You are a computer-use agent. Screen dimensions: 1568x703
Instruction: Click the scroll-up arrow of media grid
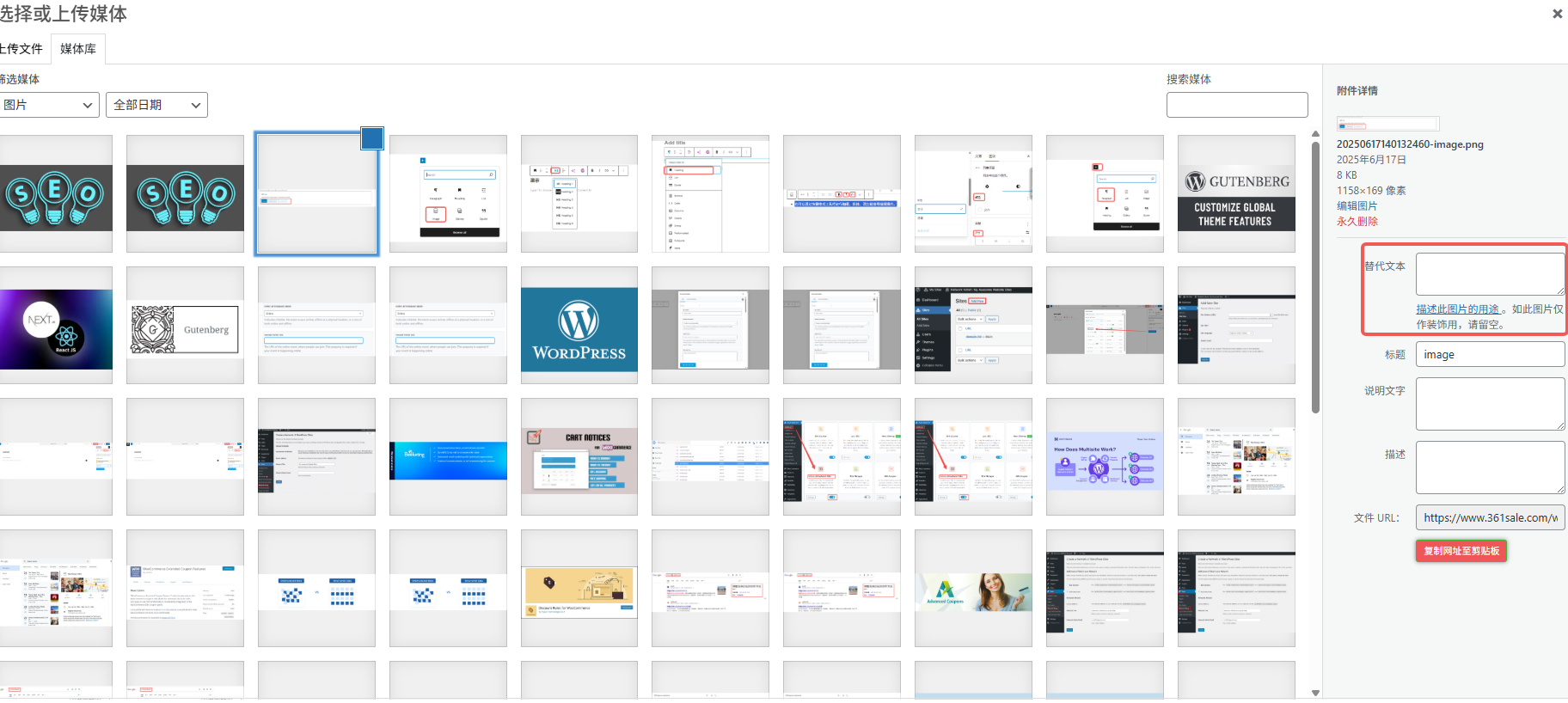1315,134
